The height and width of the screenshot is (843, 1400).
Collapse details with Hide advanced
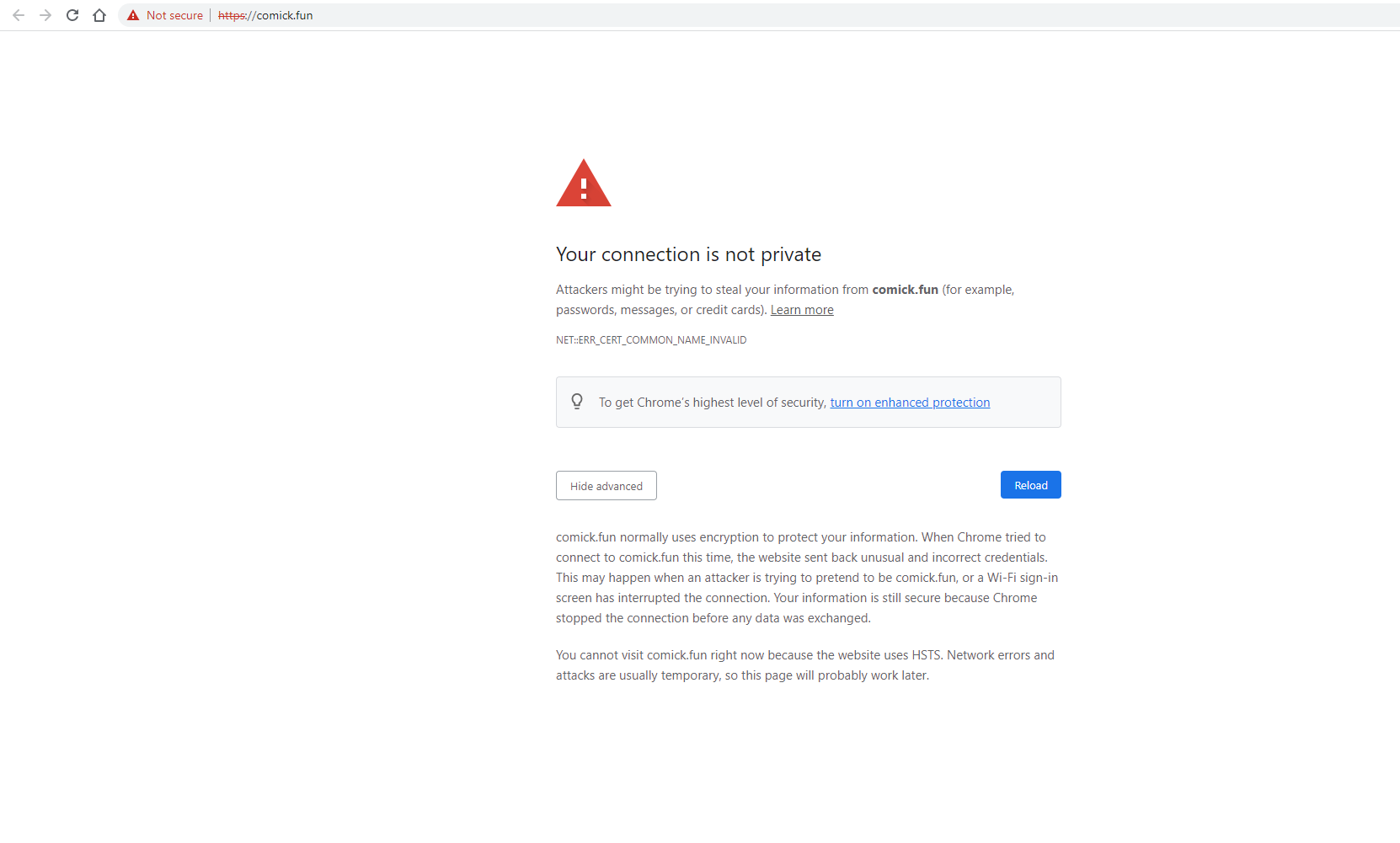606,485
